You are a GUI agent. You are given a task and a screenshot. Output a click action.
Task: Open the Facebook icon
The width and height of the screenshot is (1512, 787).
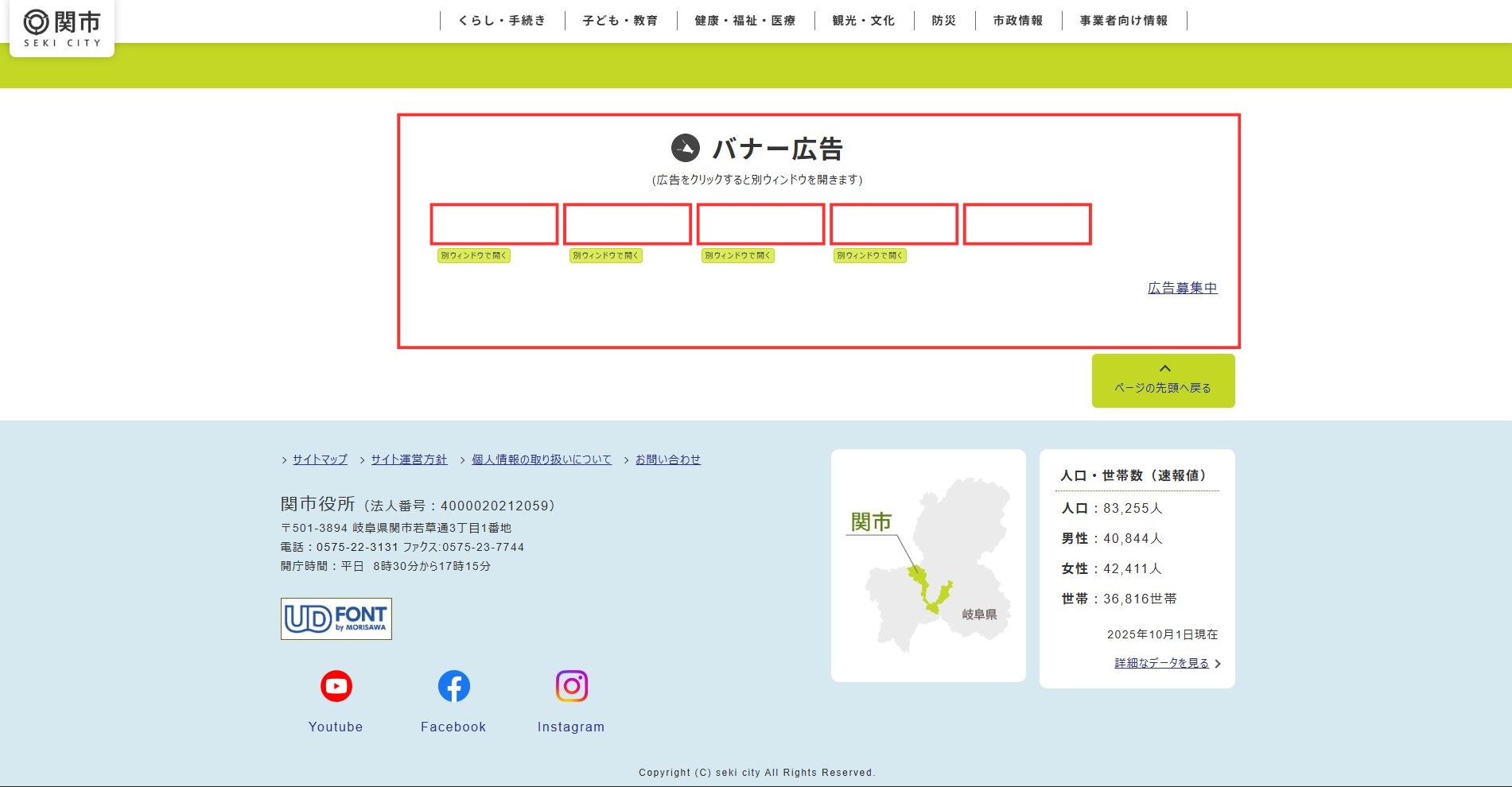coord(454,686)
